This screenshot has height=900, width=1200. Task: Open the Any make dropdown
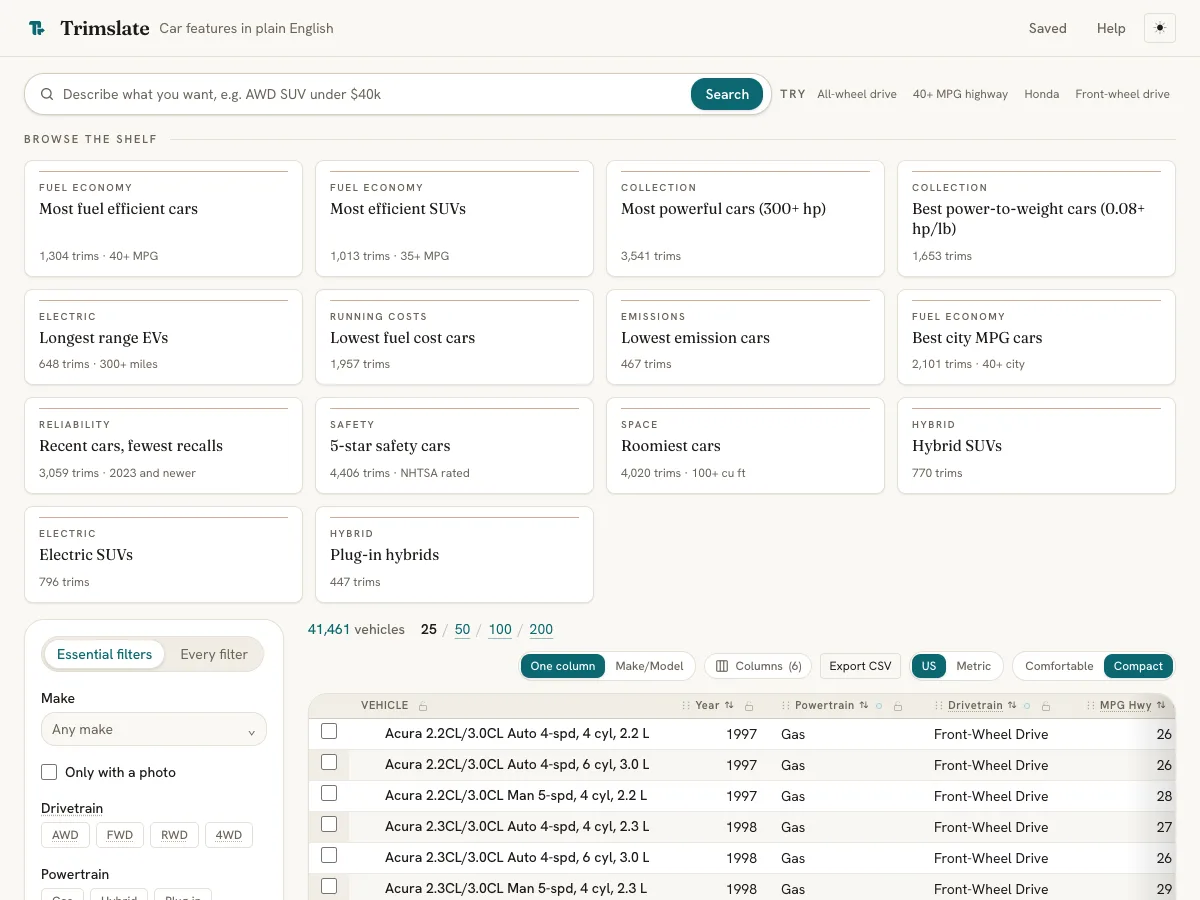[154, 729]
